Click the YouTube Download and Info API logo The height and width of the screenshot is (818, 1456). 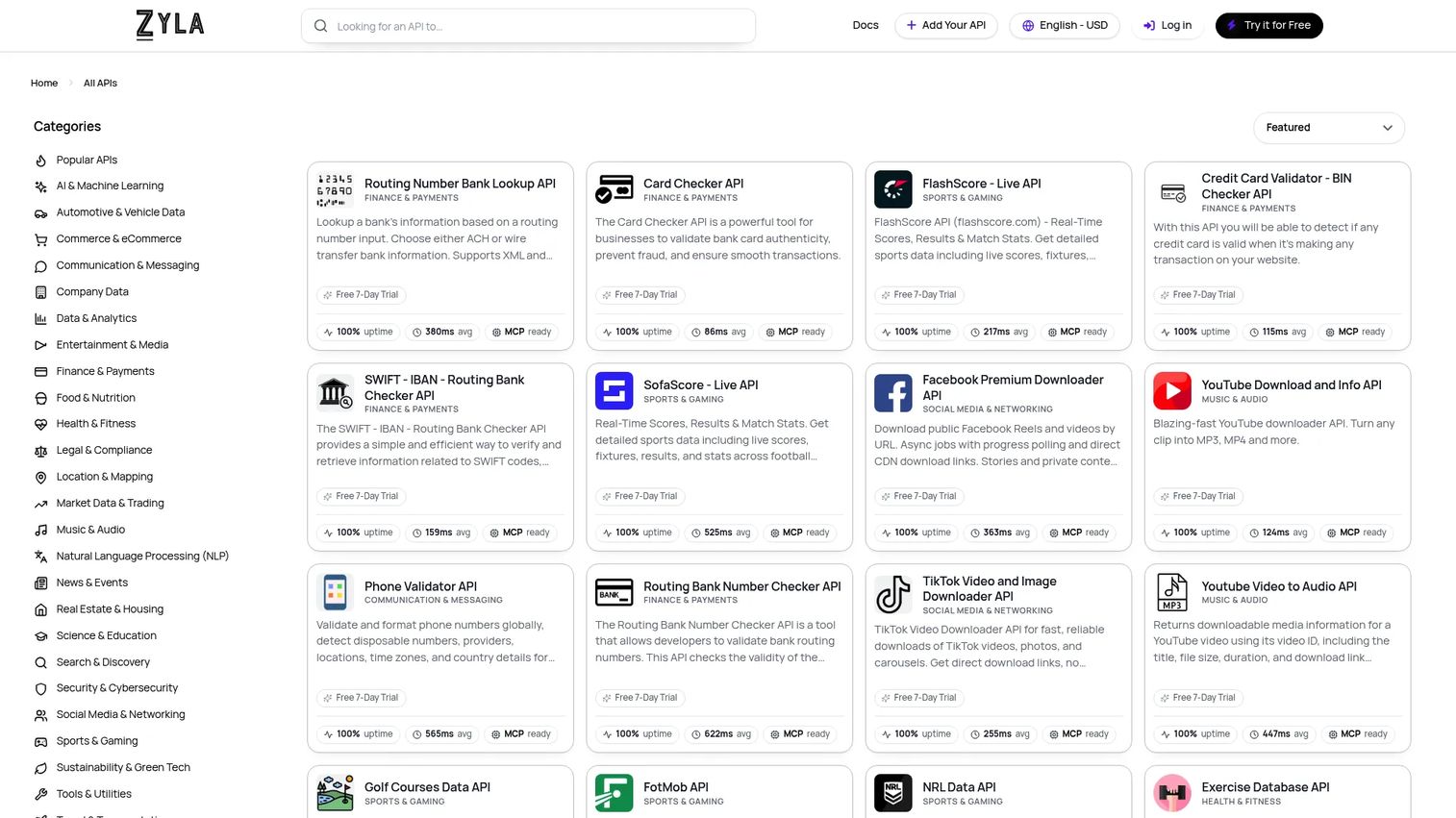click(1173, 391)
